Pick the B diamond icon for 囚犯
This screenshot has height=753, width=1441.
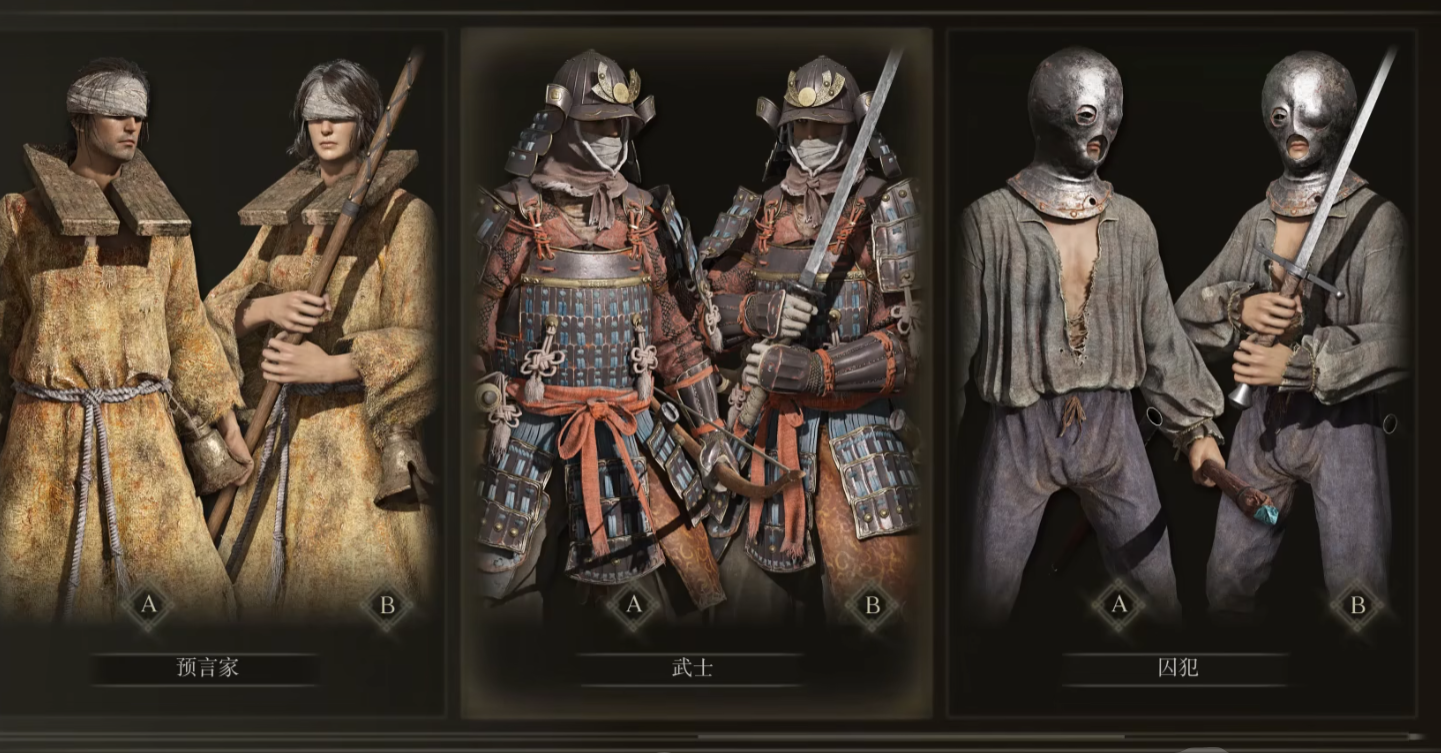click(x=1357, y=605)
